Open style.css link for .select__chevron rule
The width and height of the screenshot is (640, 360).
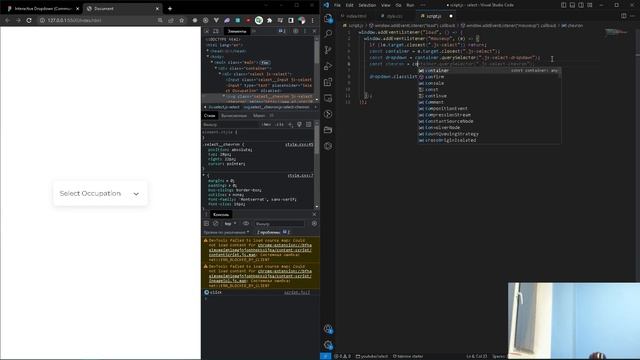click(299, 144)
